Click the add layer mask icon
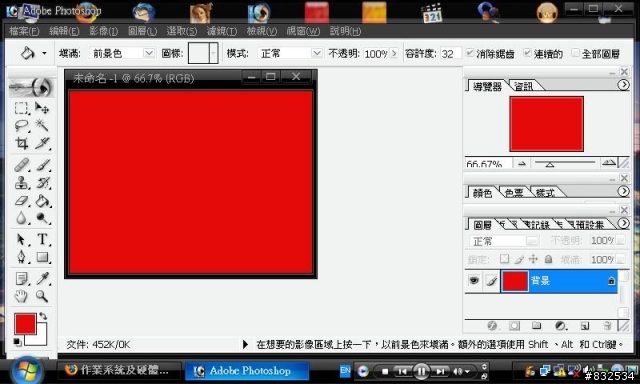Screen dimensions: 640x384 [x=514, y=326]
